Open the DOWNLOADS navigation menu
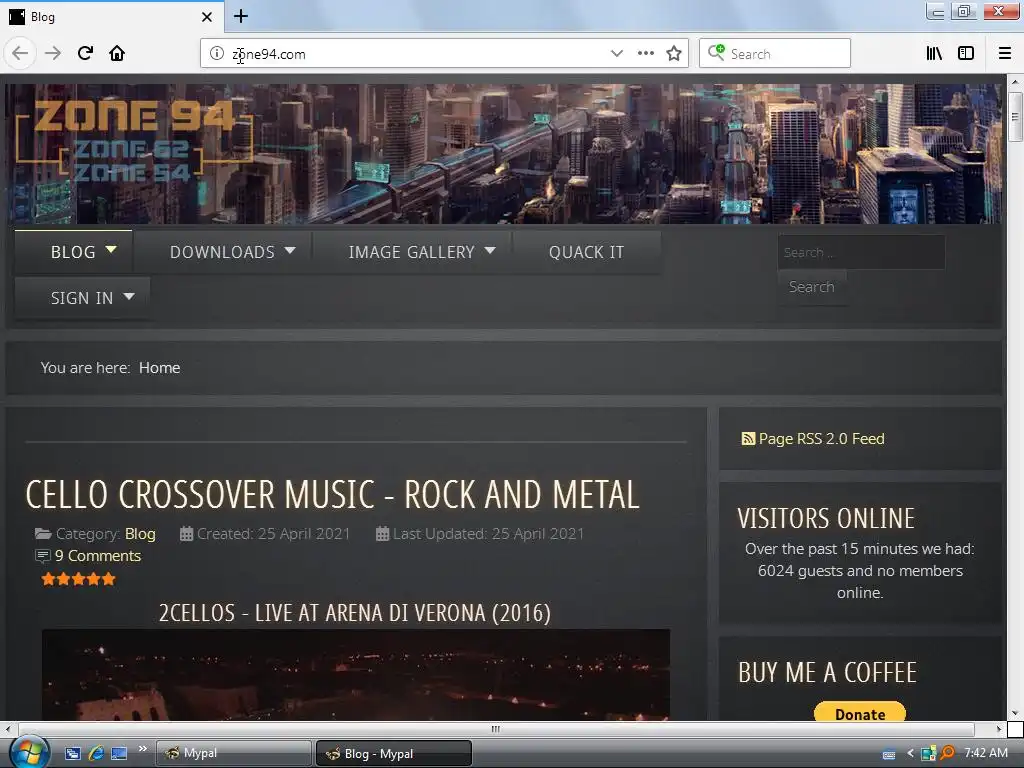The width and height of the screenshot is (1024, 768). pyautogui.click(x=223, y=252)
